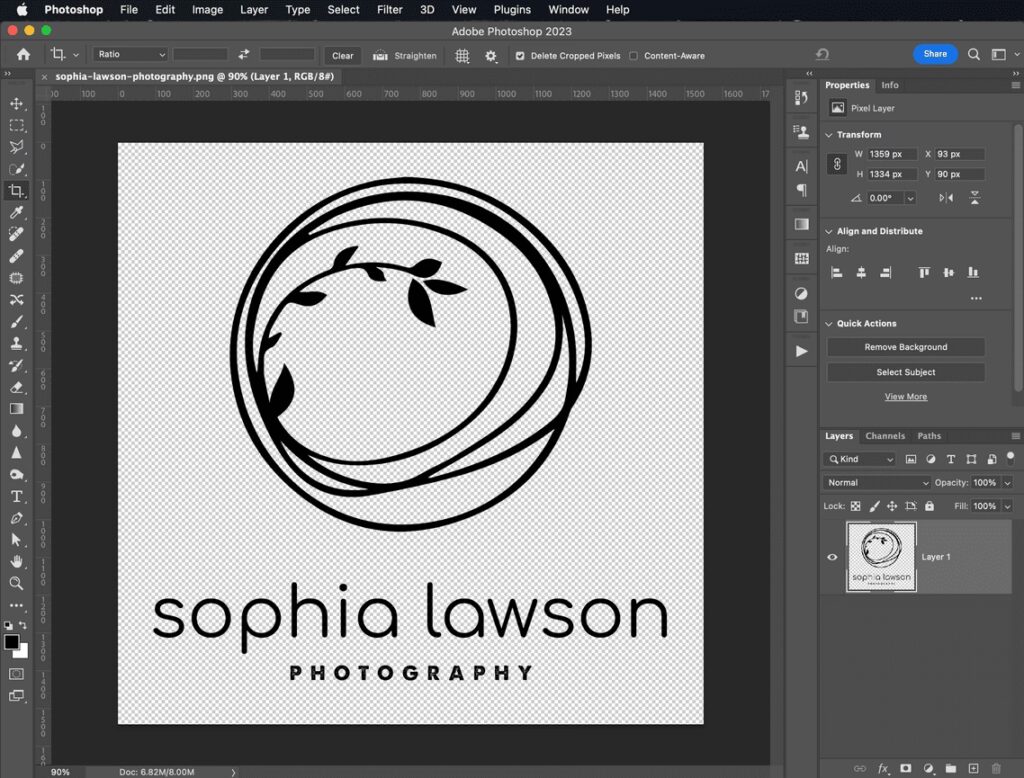Viewport: 1024px width, 778px height.
Task: Choose the Zoom tool
Action: pos(16,583)
